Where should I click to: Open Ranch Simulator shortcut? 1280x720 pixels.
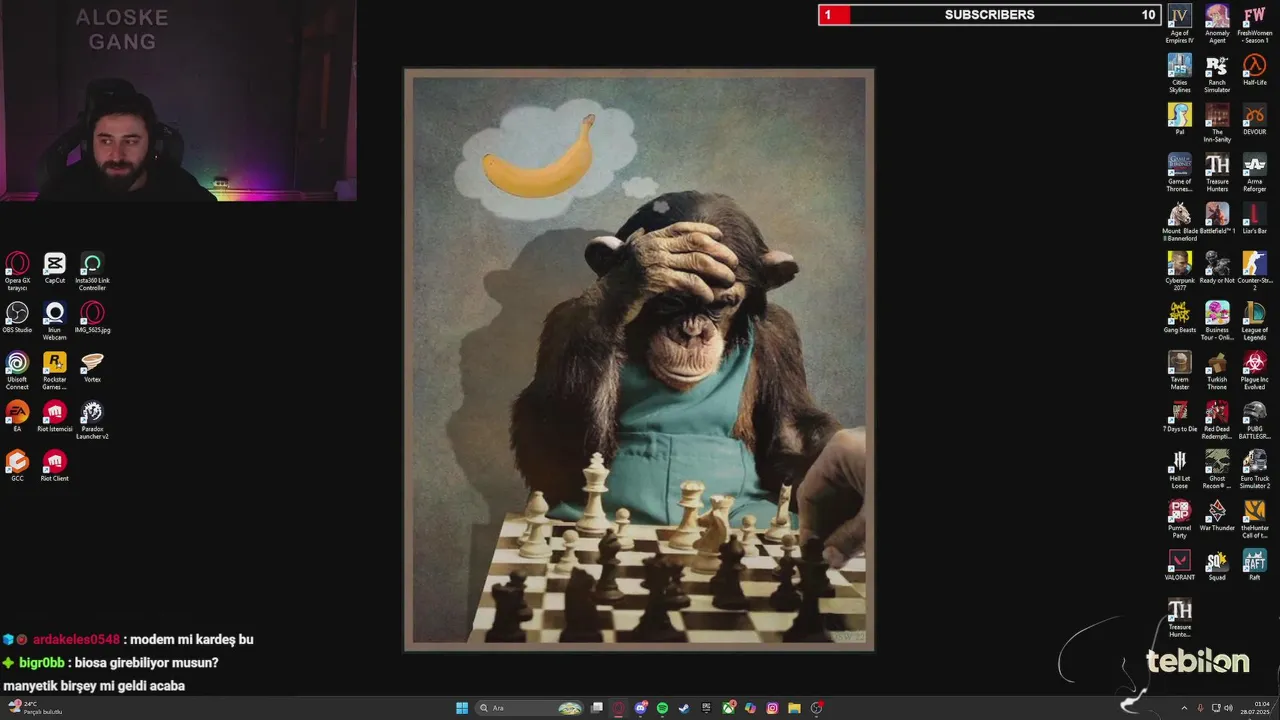[x=1217, y=73]
